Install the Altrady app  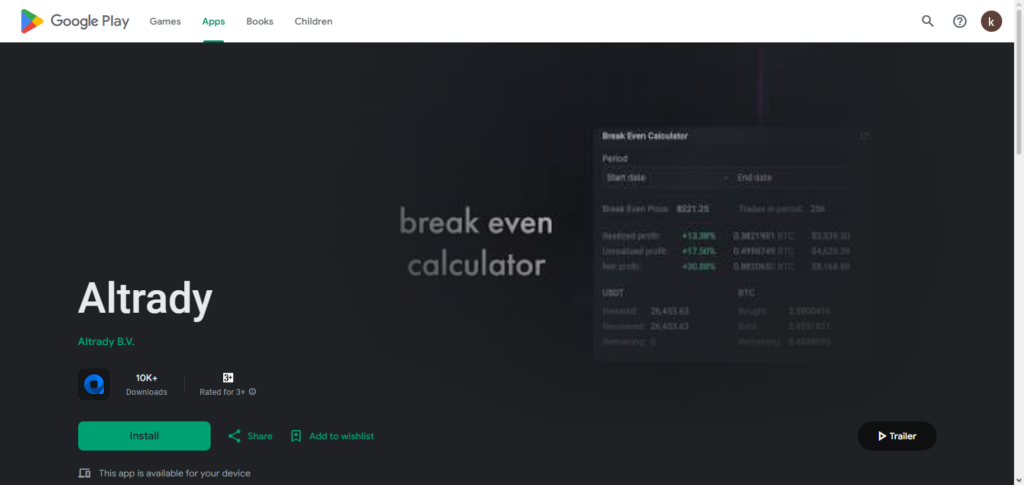pyautogui.click(x=144, y=436)
